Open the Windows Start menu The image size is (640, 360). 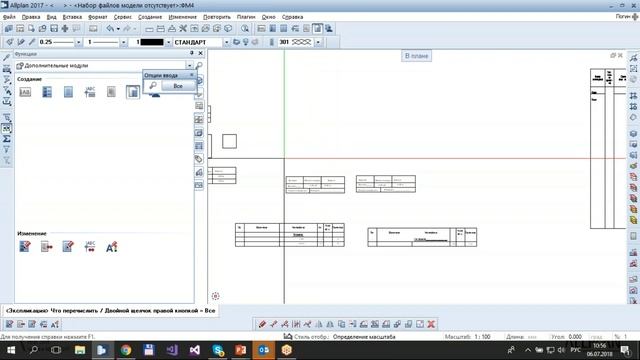coord(11,350)
